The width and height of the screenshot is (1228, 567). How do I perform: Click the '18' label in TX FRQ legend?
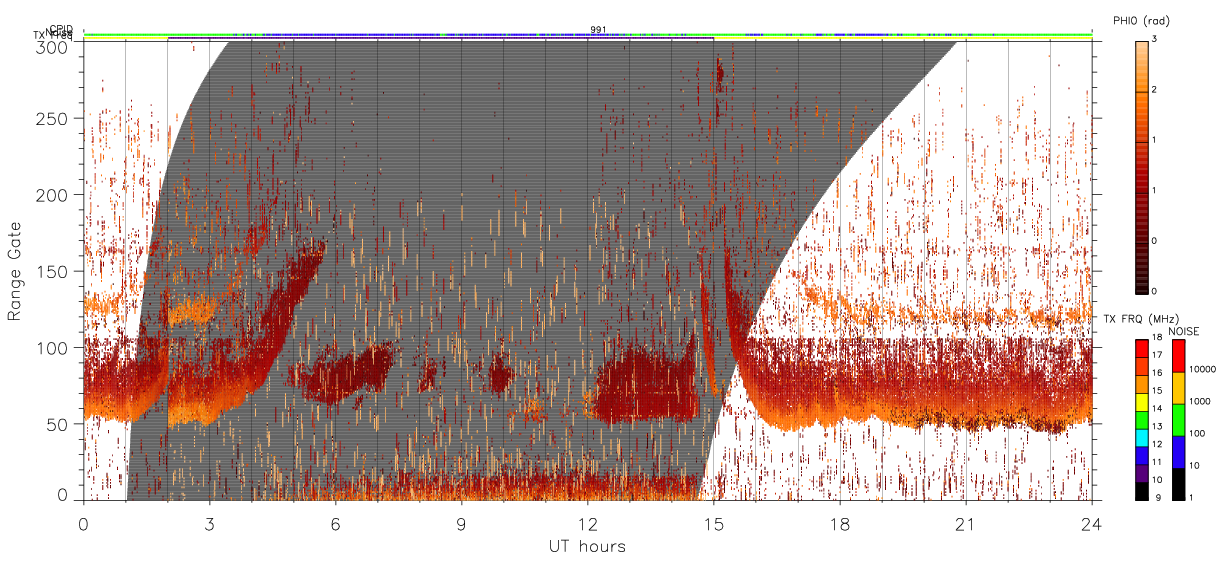pos(1158,338)
